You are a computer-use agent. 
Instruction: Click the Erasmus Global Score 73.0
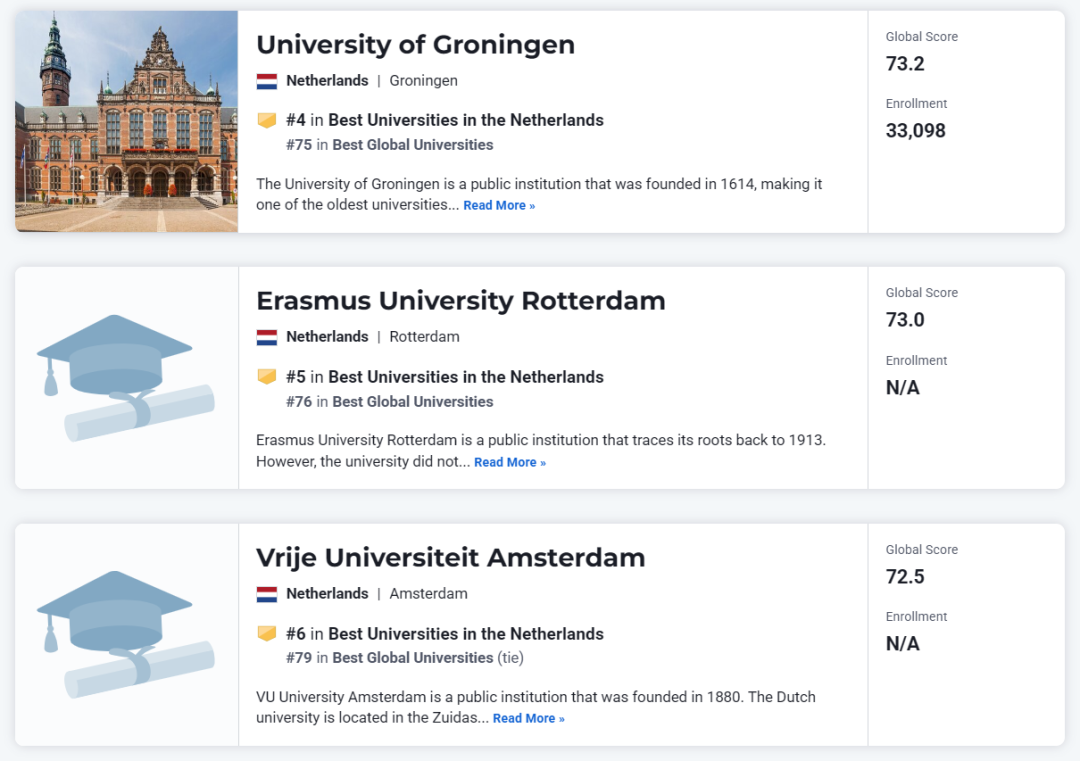pos(905,320)
